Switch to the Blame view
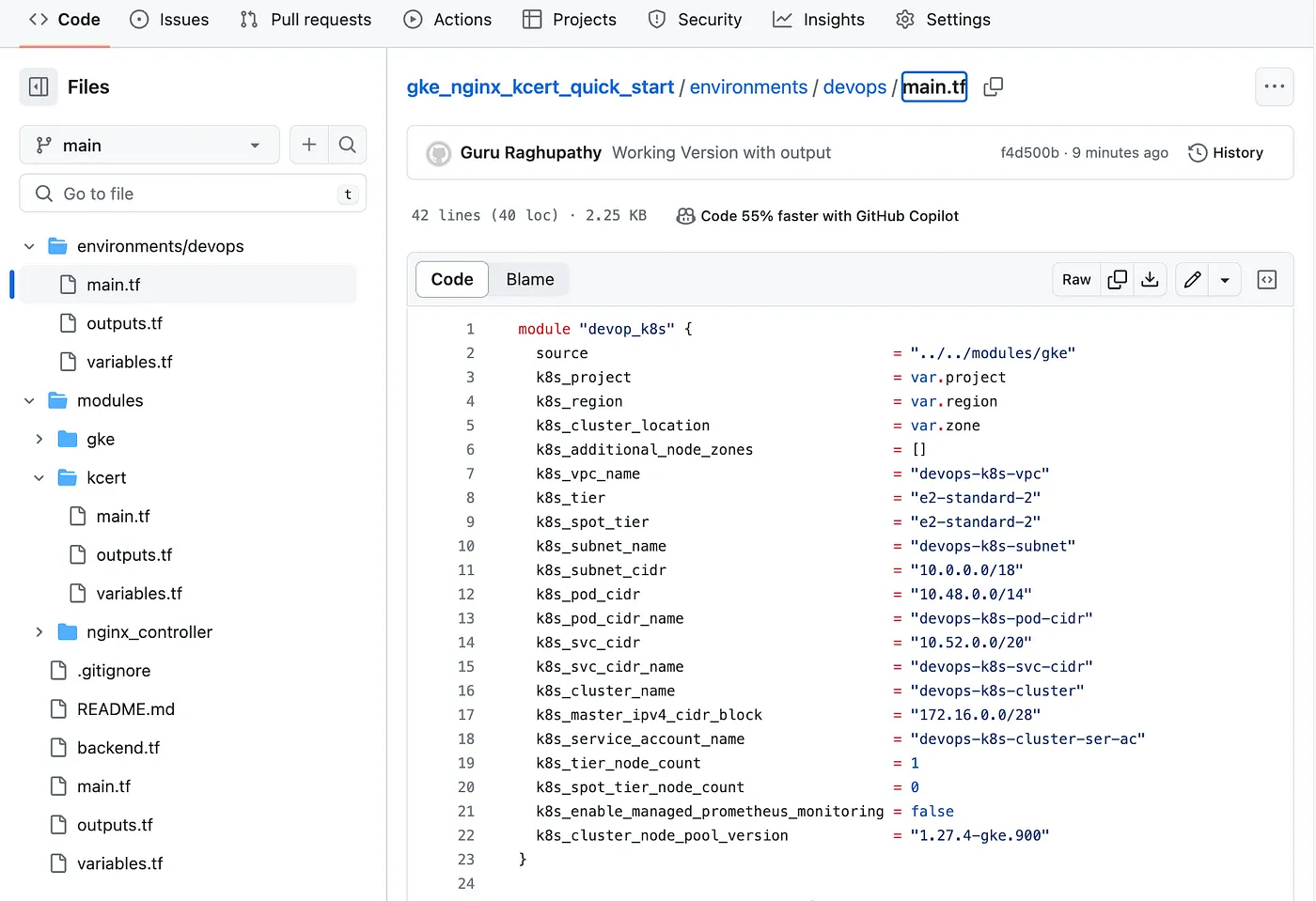Viewport: 1316px width, 901px height. tap(529, 279)
